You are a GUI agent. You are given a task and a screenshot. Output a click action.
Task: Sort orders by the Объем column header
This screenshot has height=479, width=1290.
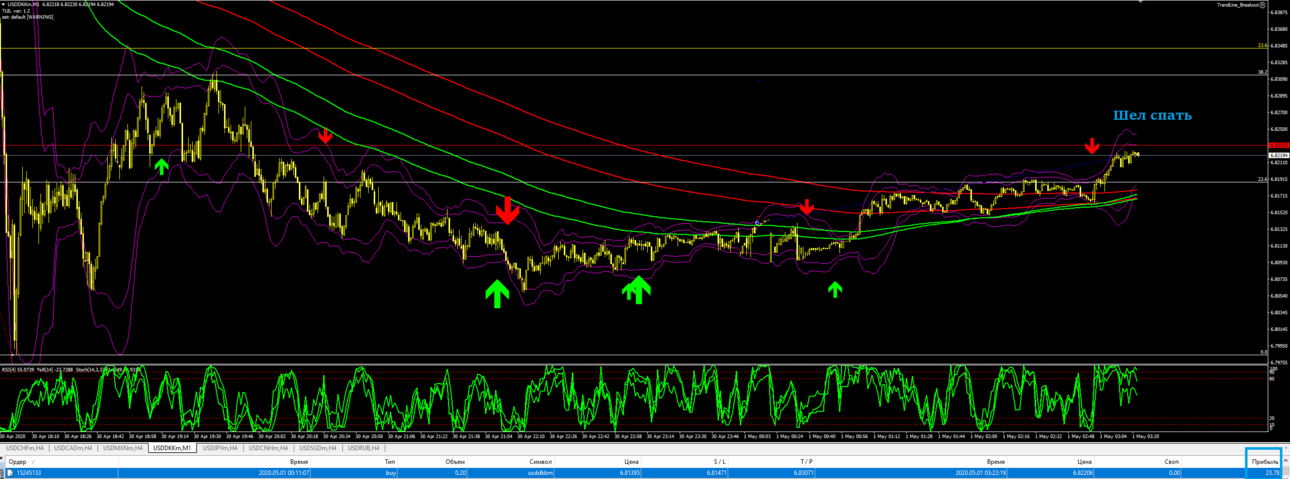click(456, 462)
